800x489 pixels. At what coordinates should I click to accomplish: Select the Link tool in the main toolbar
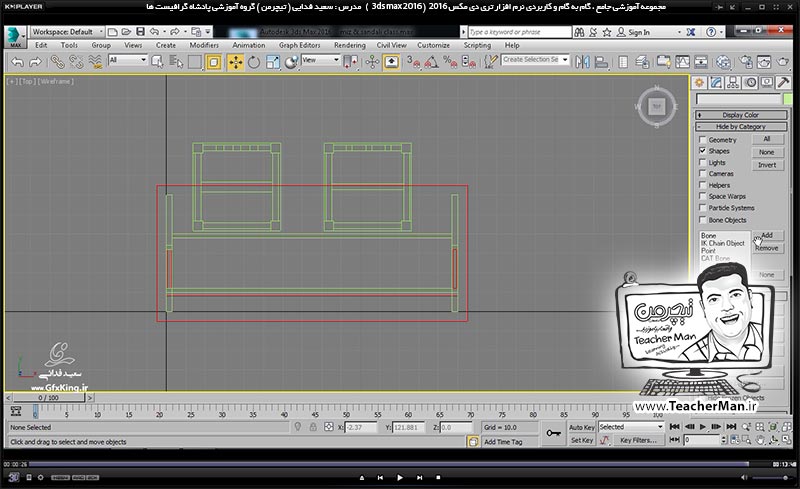(x=57, y=62)
